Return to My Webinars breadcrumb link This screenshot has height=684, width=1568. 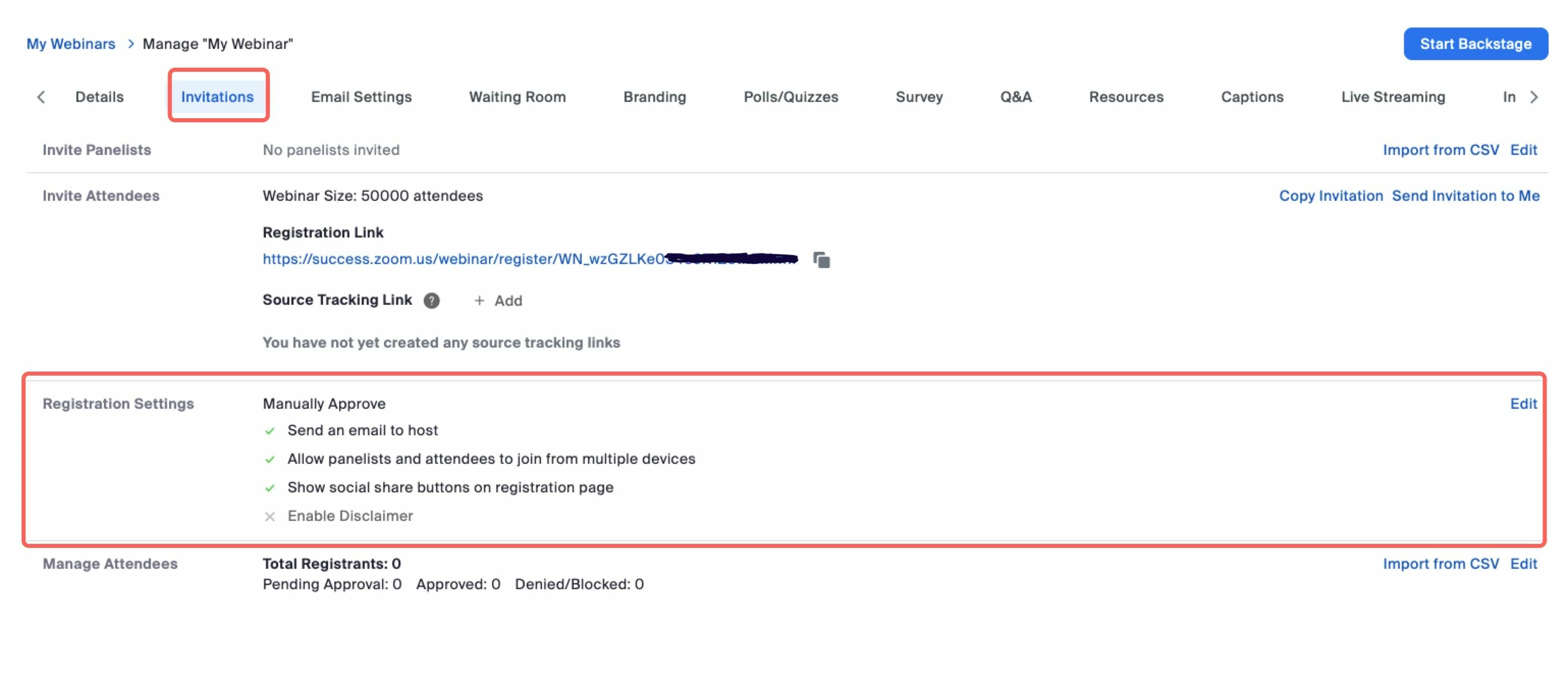click(71, 44)
